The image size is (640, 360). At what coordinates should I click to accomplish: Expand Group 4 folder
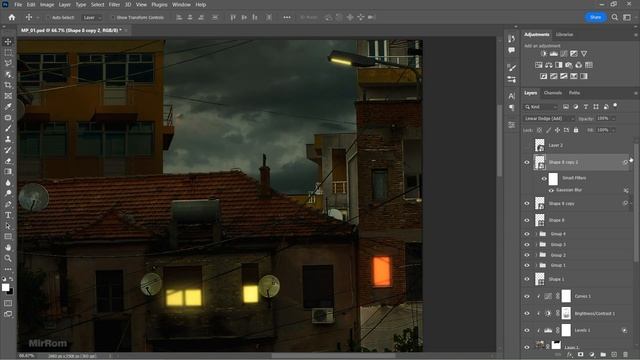tap(536, 234)
